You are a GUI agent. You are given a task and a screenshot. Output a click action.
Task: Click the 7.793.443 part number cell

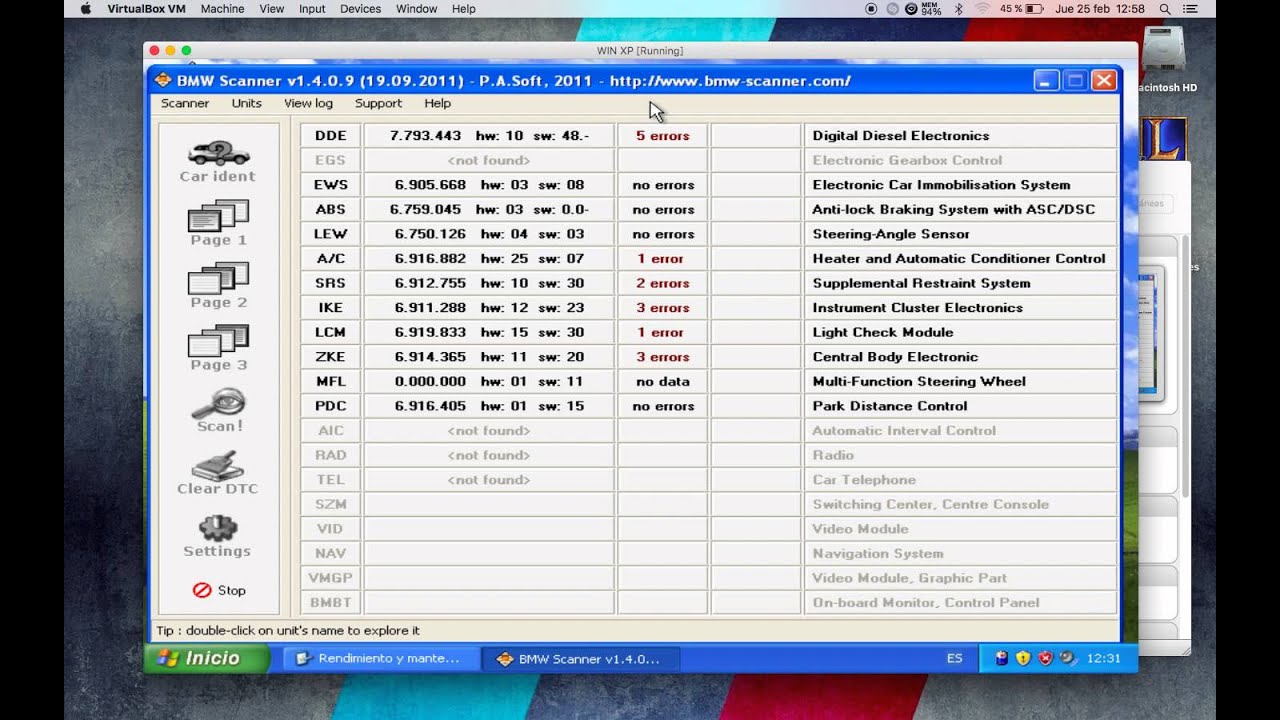pyautogui.click(x=489, y=136)
